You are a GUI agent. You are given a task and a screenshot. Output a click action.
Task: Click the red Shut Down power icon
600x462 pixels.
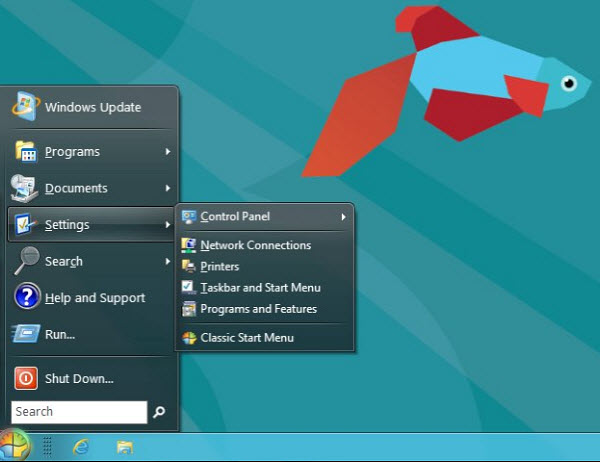pyautogui.click(x=27, y=378)
